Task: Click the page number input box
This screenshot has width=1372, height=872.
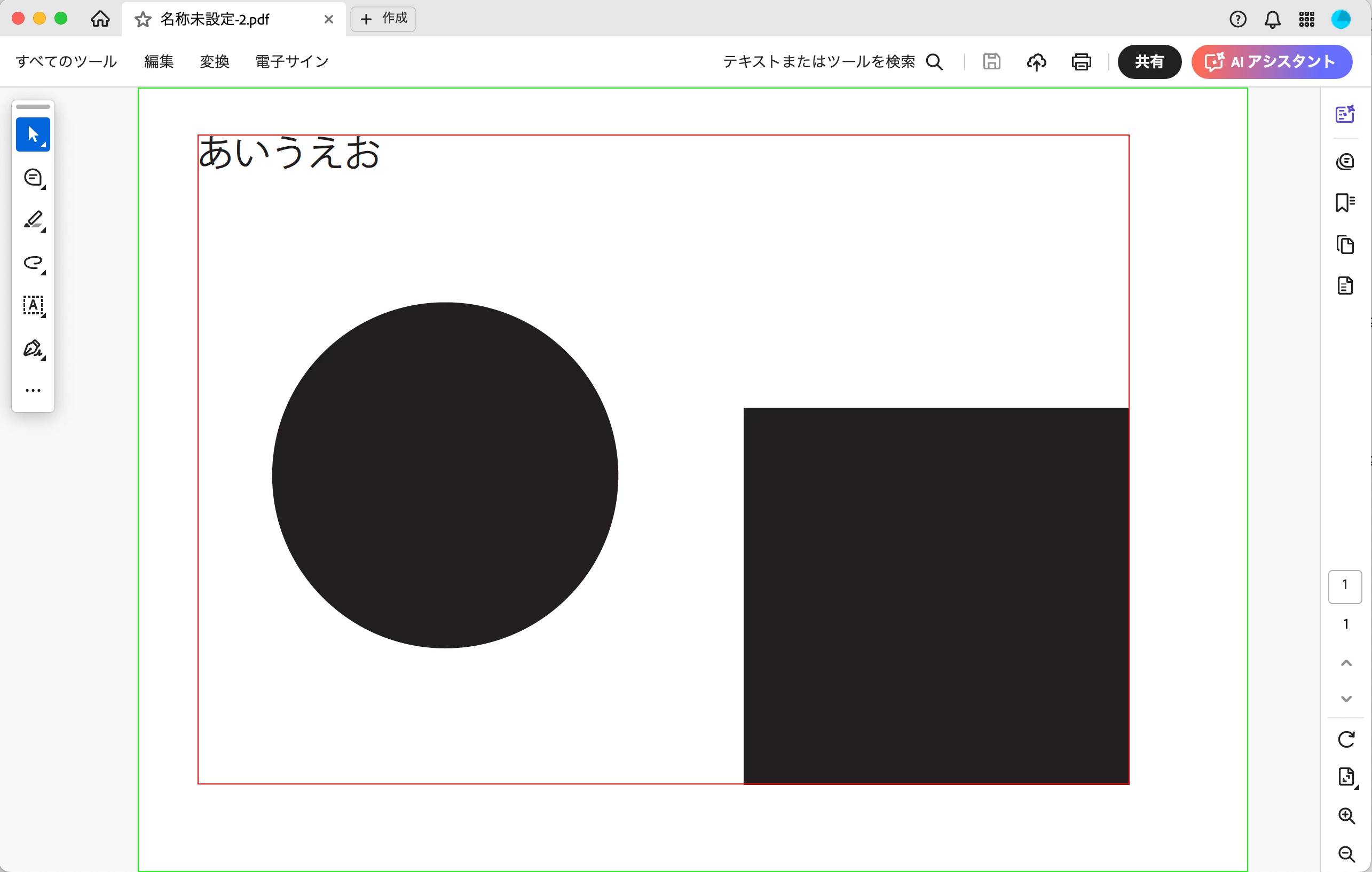Action: pyautogui.click(x=1345, y=586)
